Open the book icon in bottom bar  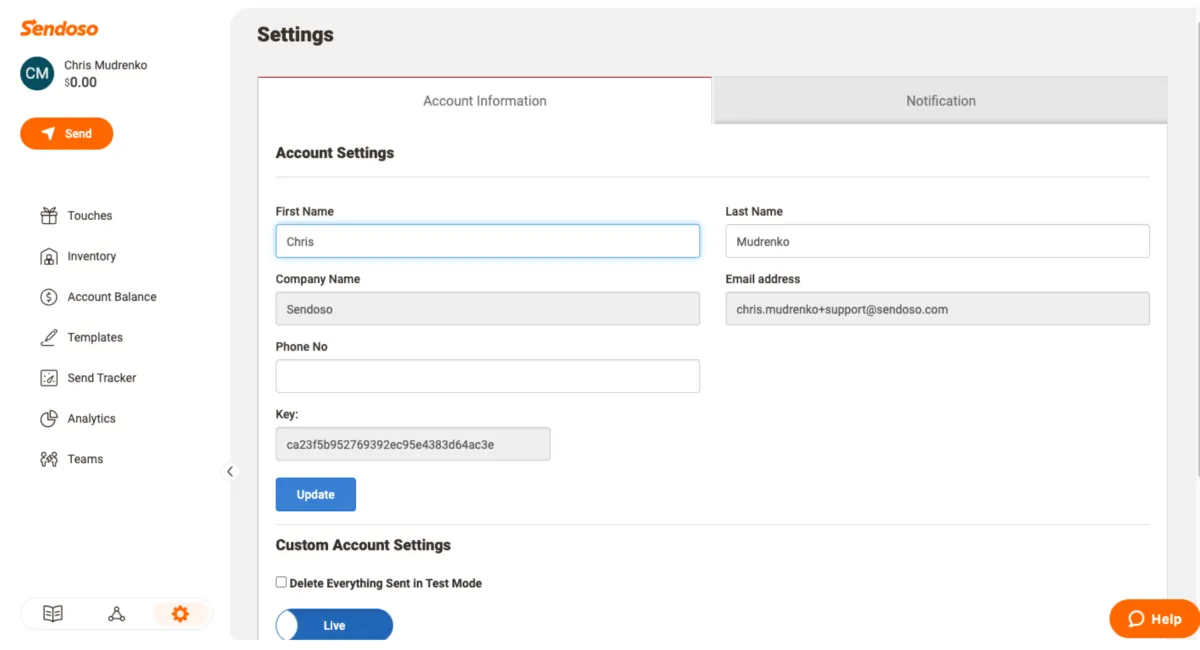[53, 614]
